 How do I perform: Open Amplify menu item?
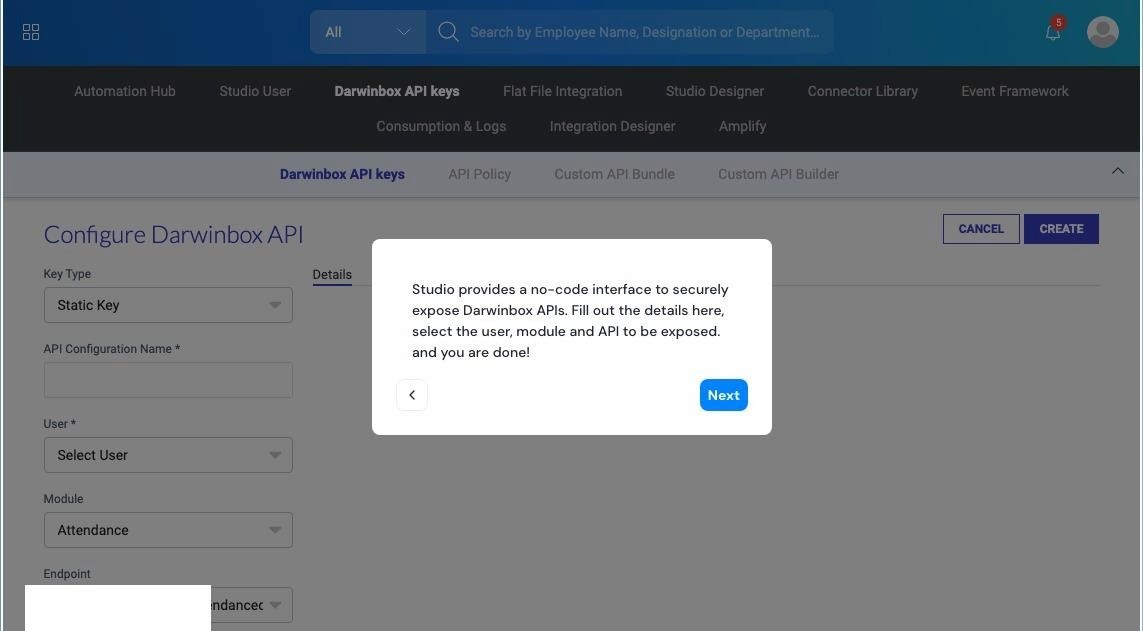point(742,126)
